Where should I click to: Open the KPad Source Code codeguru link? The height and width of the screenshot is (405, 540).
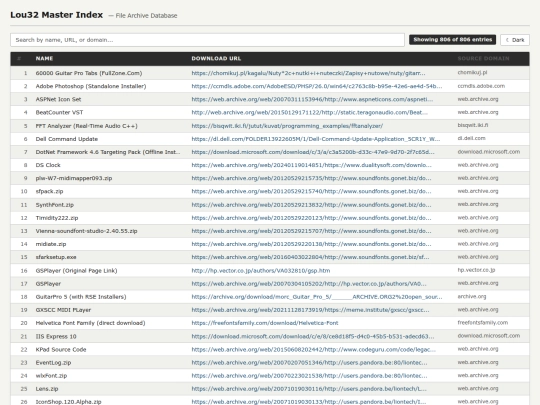click(x=313, y=350)
